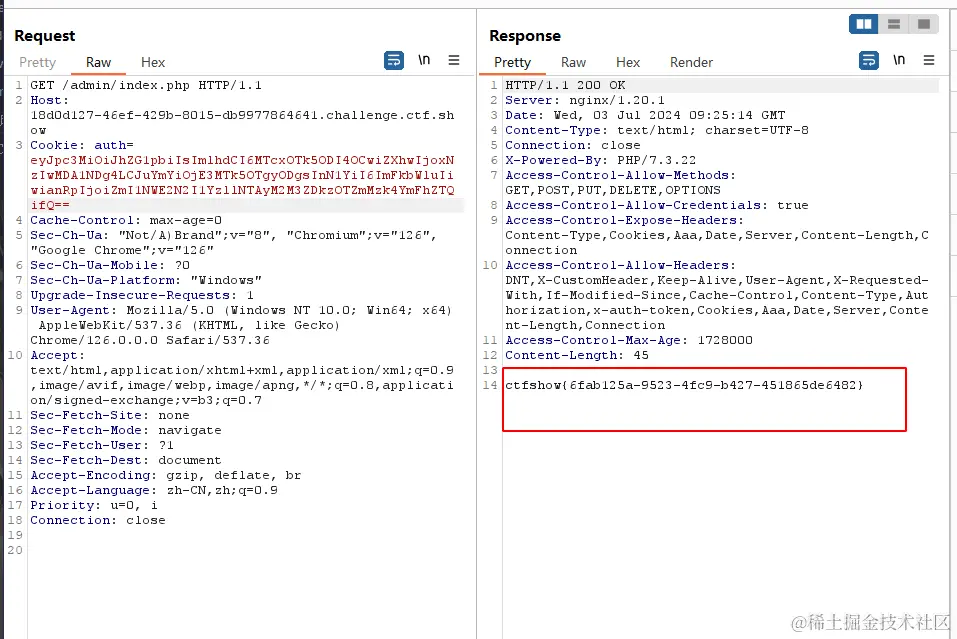Click the ctfshow{...} flag text in response body
The height and width of the screenshot is (639, 957).
click(684, 385)
